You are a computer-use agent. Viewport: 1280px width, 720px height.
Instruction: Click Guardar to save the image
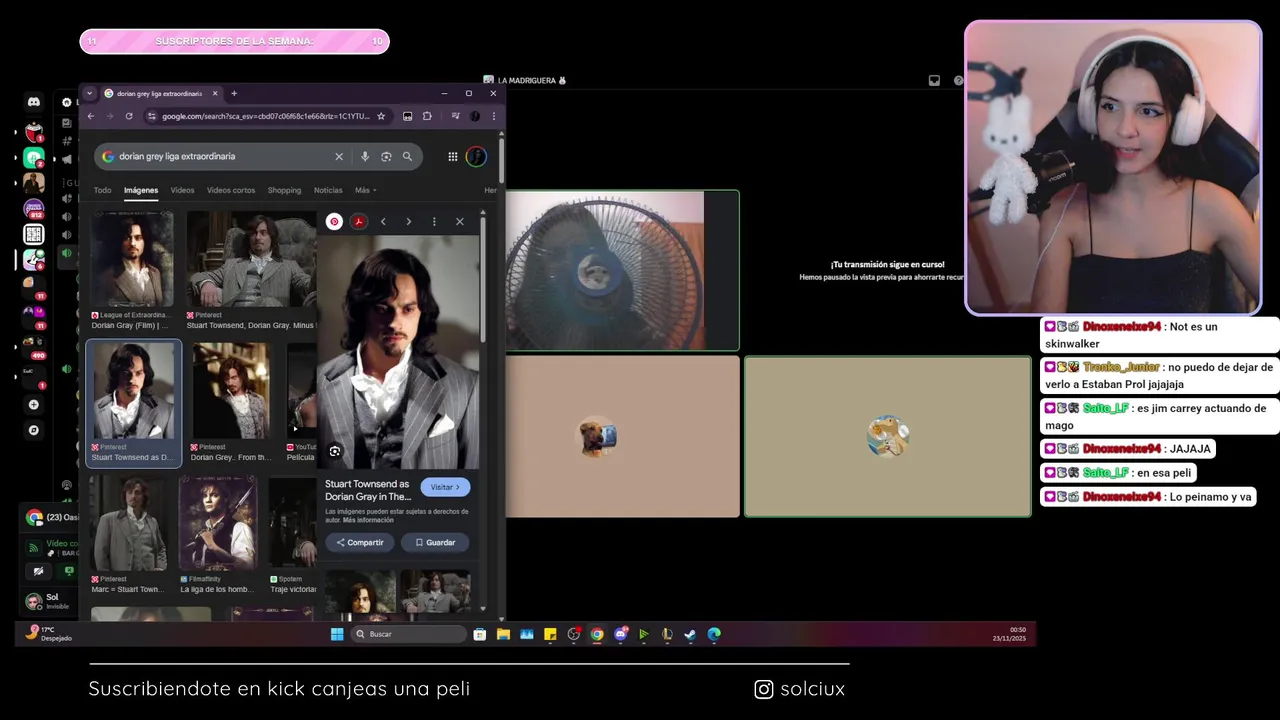click(x=435, y=542)
